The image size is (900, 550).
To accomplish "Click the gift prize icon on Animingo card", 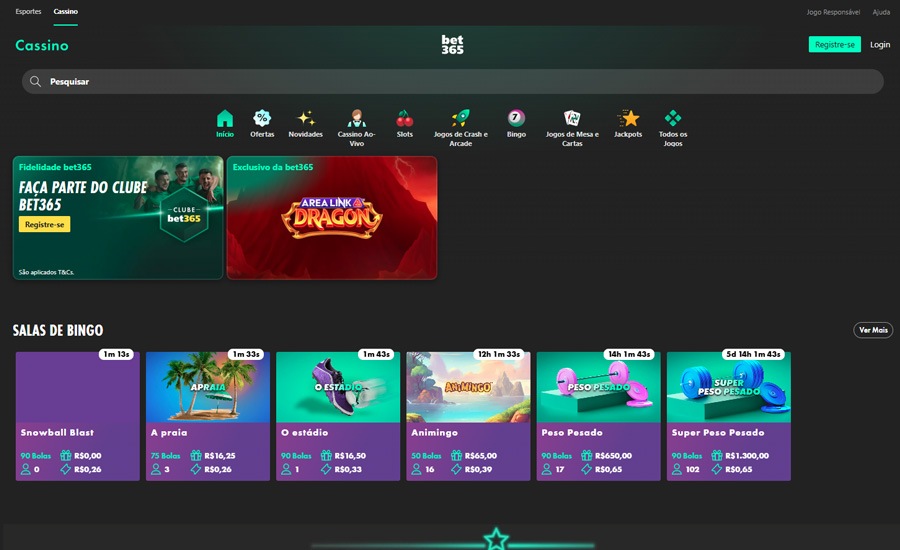I will 456,455.
